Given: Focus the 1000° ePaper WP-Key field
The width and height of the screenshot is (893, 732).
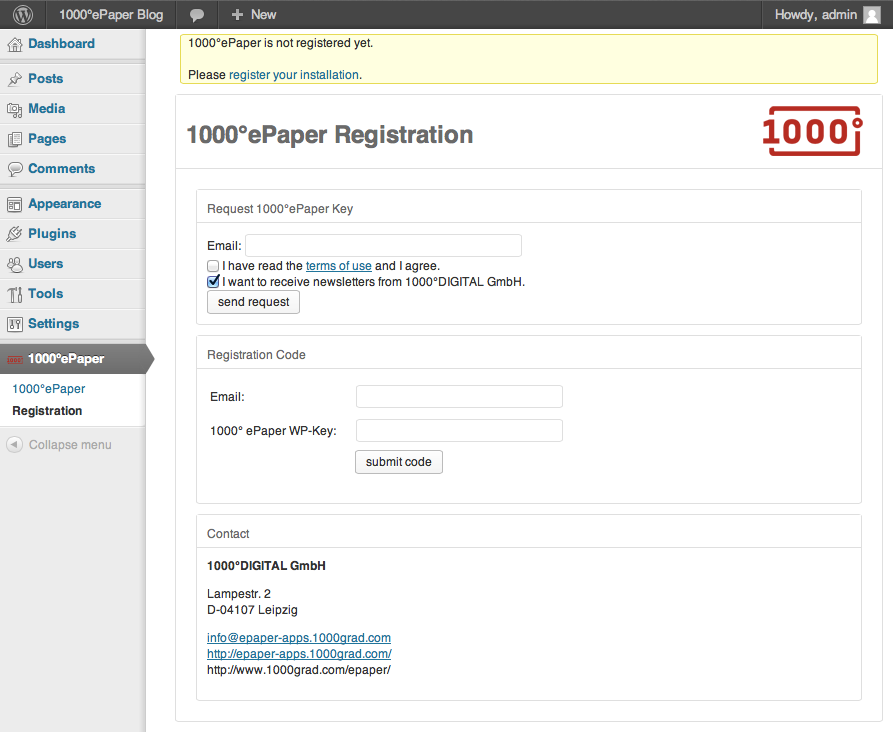Looking at the screenshot, I should tap(459, 431).
